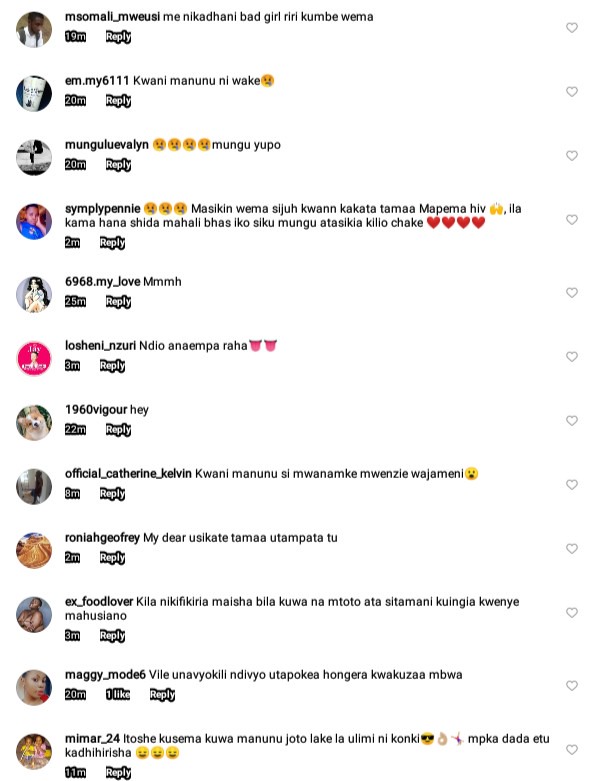The image size is (600, 781).
Task: Open losheni_nzuri's pink profile picture
Action: 34,358
